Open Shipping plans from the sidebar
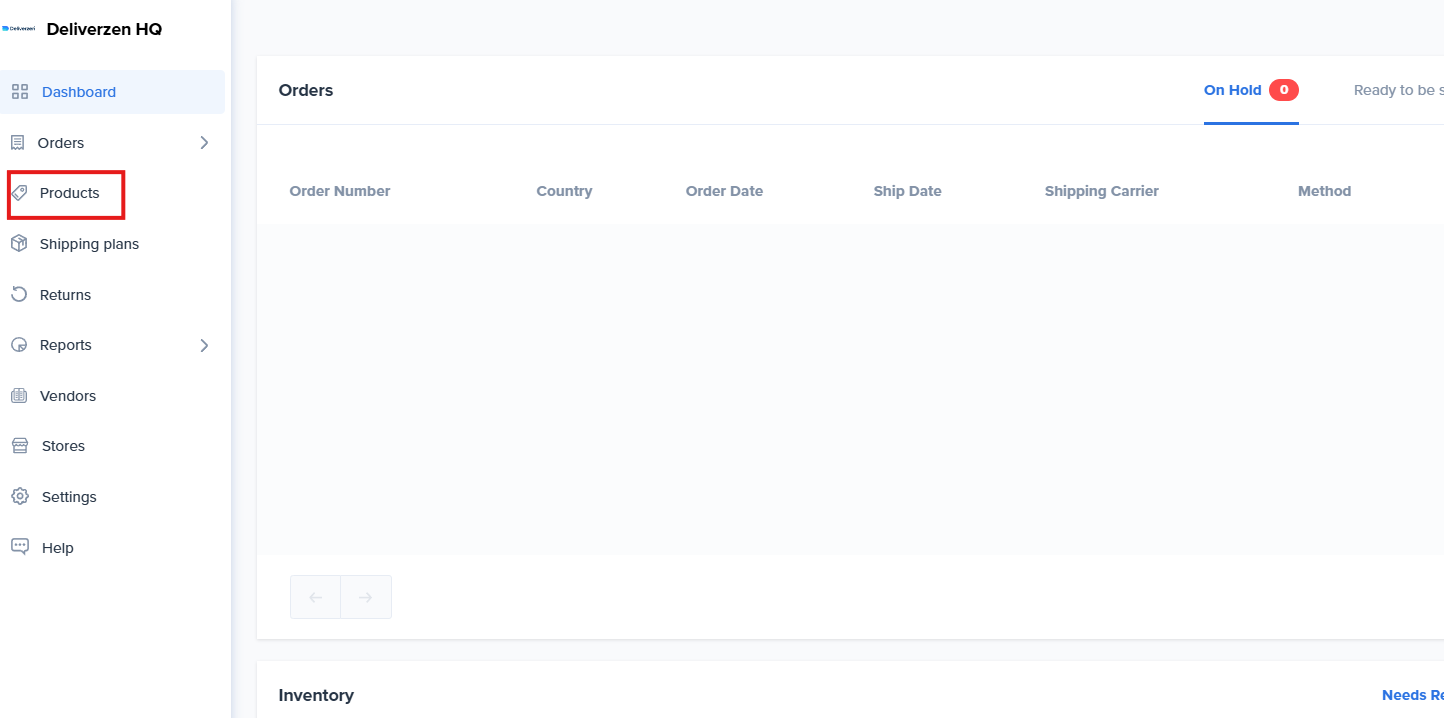Image resolution: width=1444 pixels, height=718 pixels. click(x=89, y=244)
